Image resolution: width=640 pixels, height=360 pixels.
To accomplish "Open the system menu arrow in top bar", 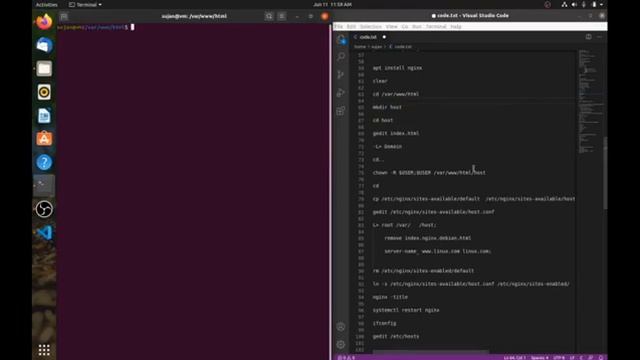I will click(601, 4).
